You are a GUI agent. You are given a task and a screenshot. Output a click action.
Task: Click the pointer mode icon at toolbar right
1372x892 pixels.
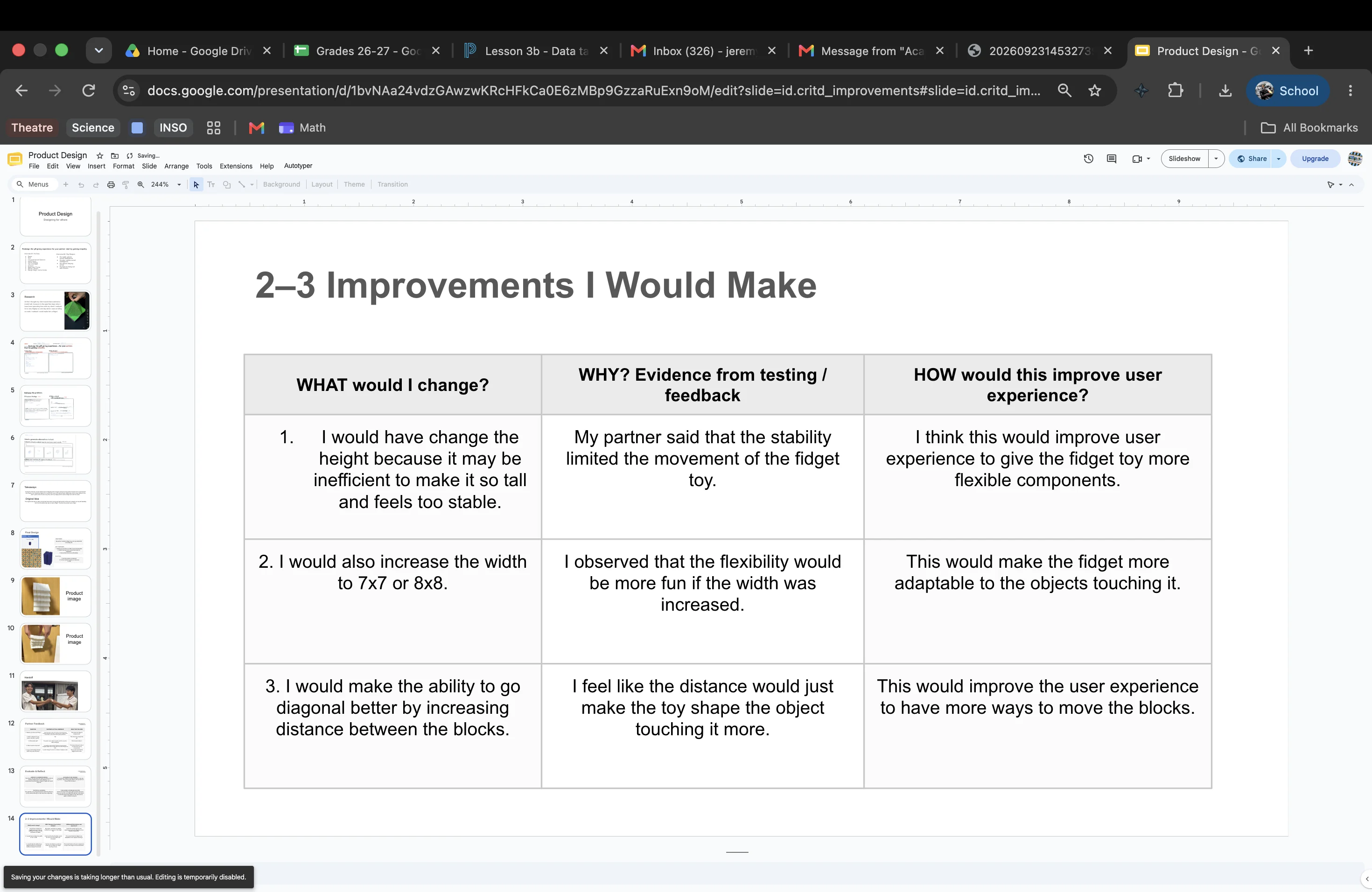pyautogui.click(x=1330, y=184)
